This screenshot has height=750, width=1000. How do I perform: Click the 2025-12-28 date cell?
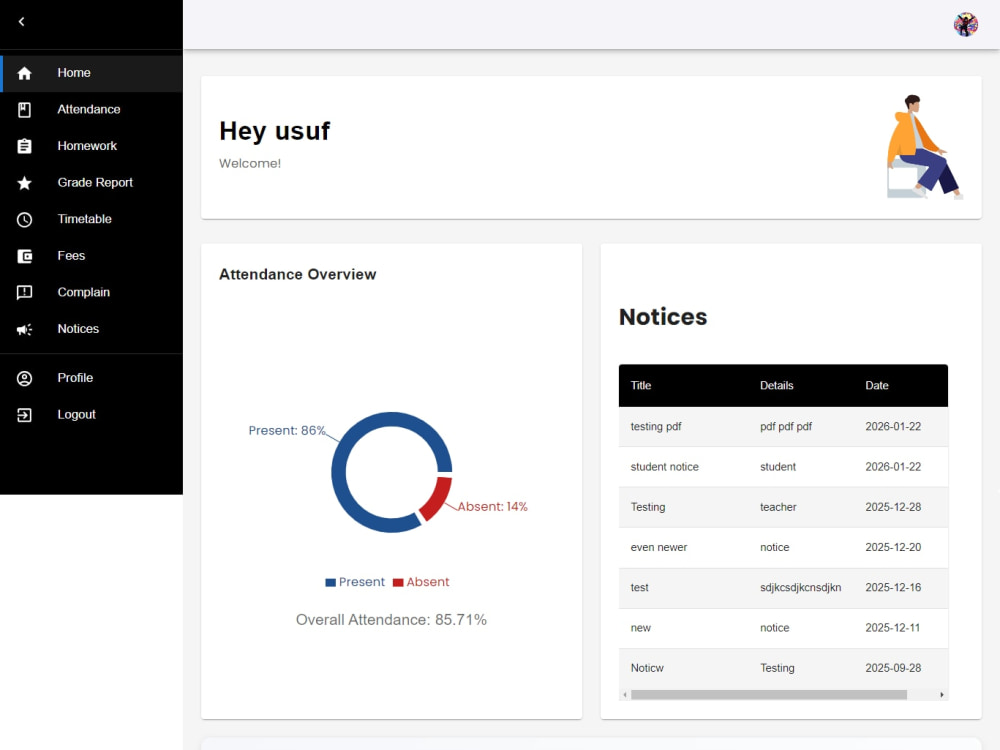point(893,507)
